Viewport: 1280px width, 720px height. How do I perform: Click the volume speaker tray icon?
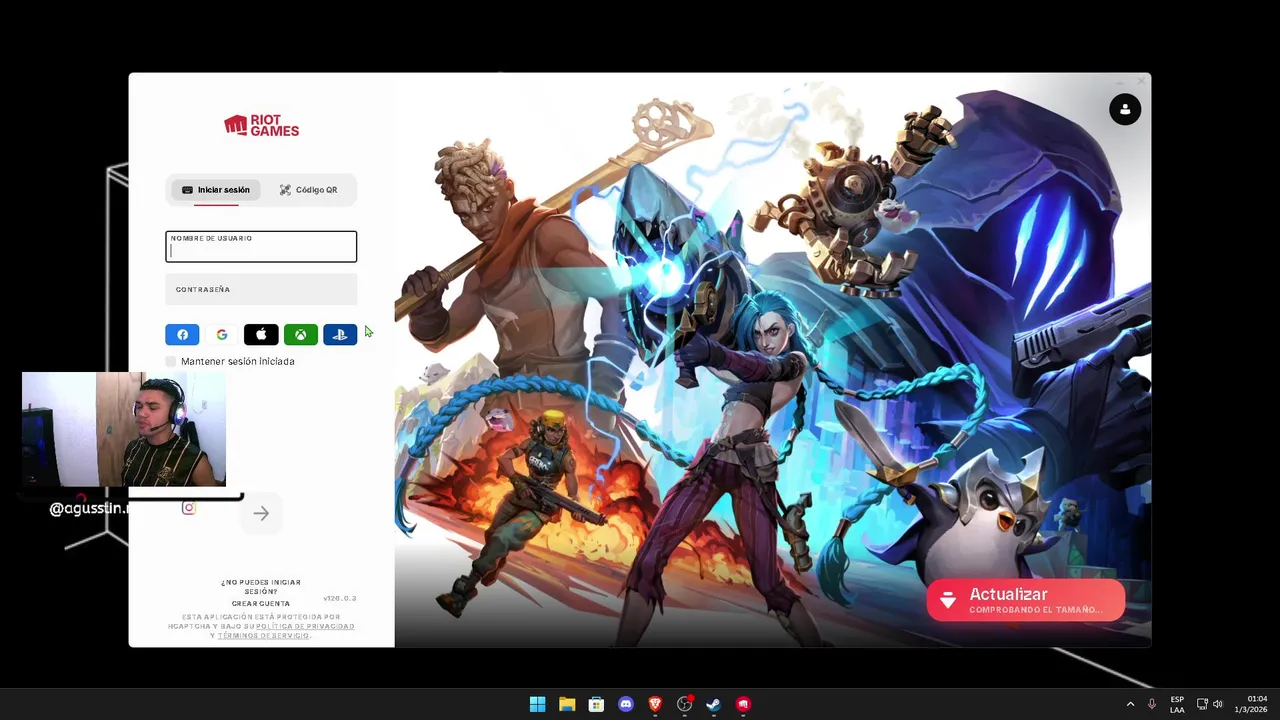point(1218,704)
